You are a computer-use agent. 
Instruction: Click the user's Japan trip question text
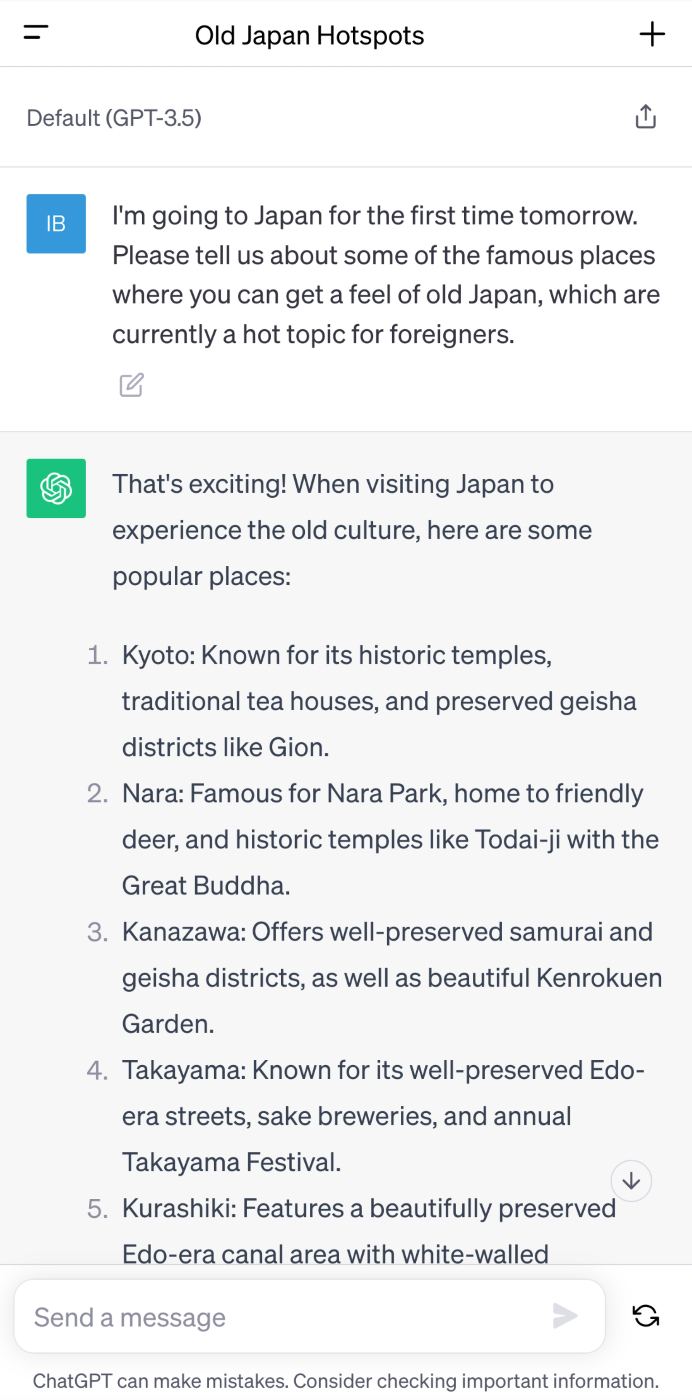385,275
